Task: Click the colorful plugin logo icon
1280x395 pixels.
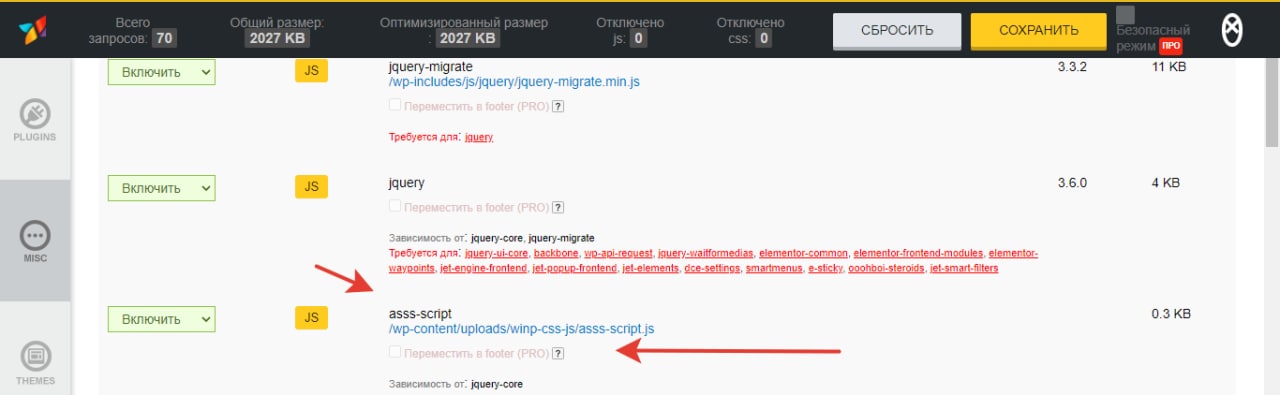Action: (34, 30)
